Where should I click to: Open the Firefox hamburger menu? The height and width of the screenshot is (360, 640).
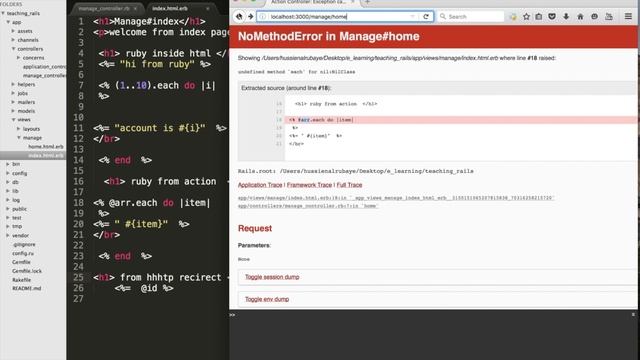coord(628,17)
